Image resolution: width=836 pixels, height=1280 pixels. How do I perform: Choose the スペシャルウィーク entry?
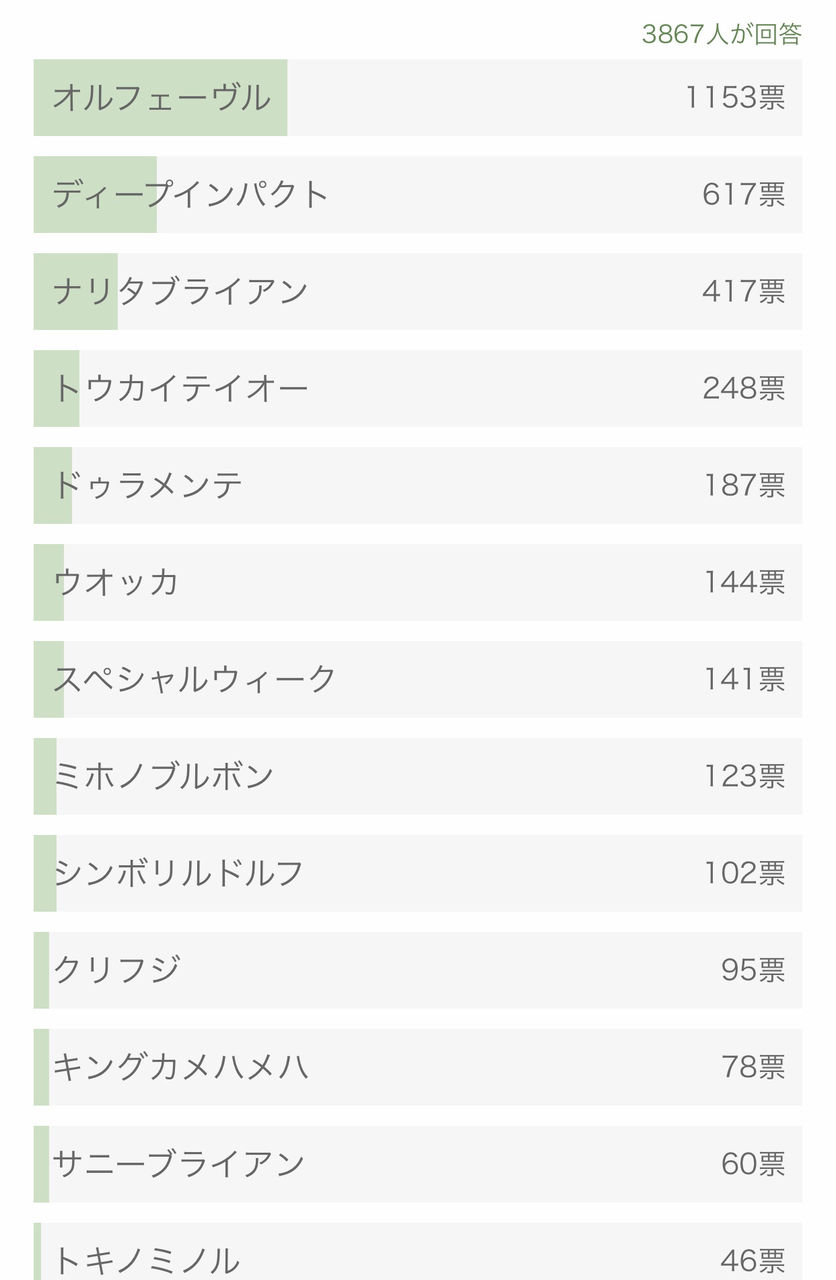418,679
